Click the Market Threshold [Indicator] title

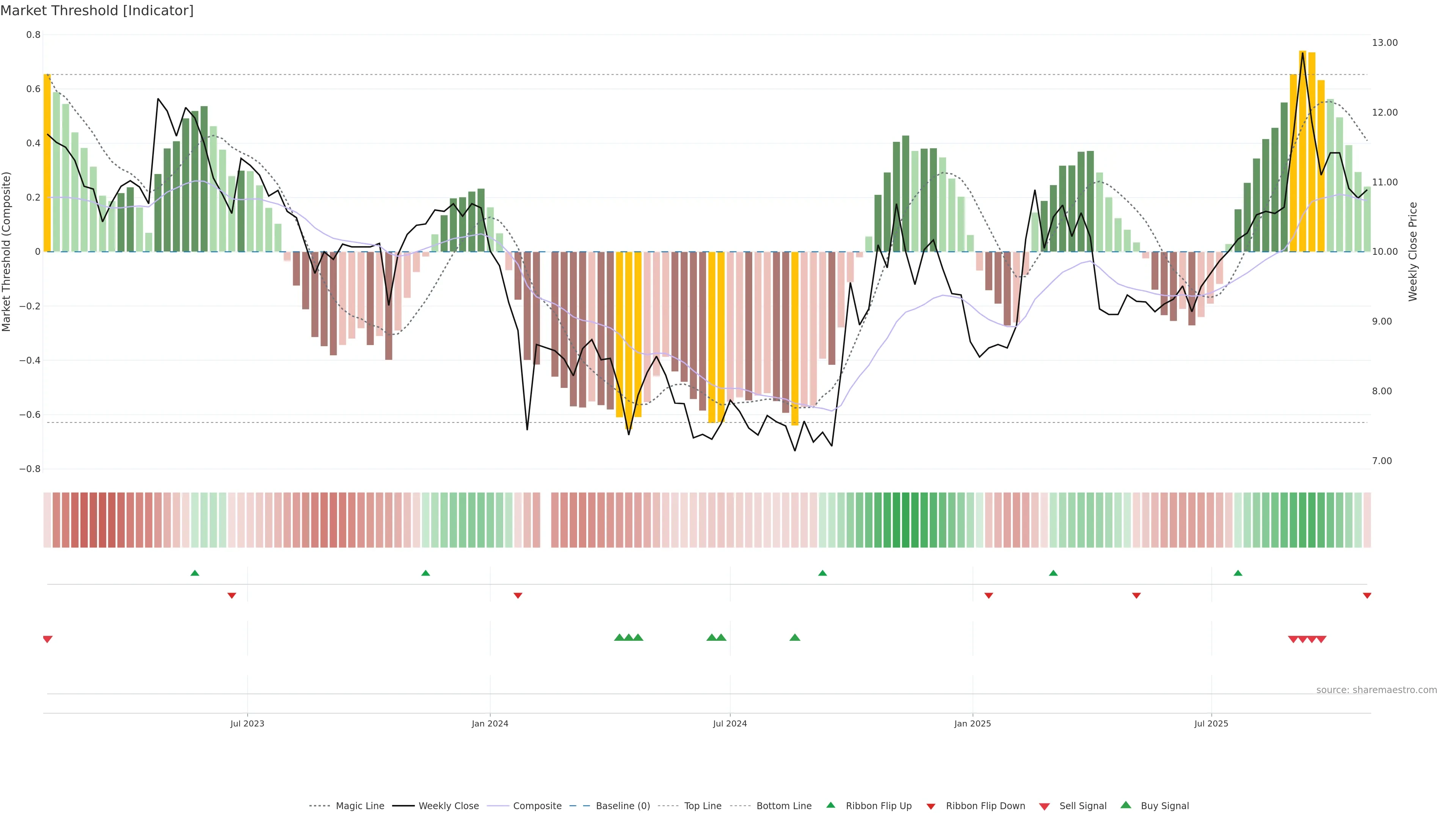[97, 11]
